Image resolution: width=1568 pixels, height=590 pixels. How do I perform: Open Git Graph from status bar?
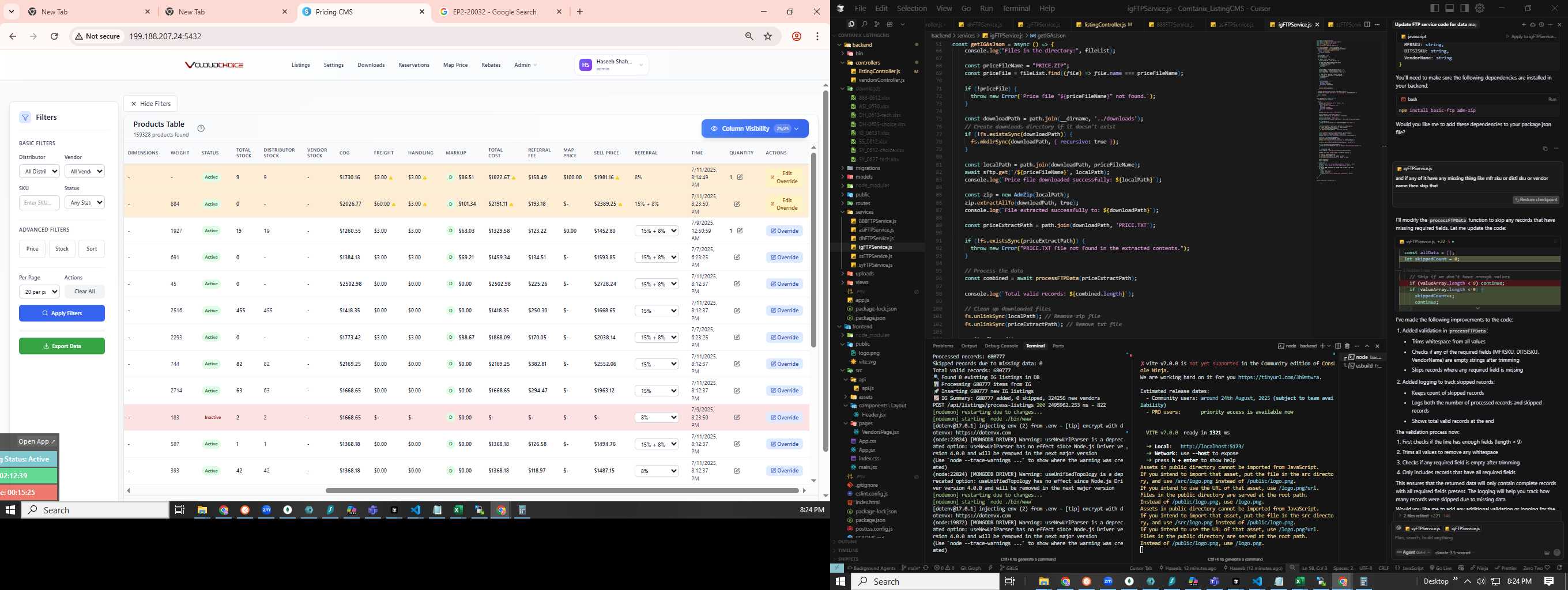point(971,568)
